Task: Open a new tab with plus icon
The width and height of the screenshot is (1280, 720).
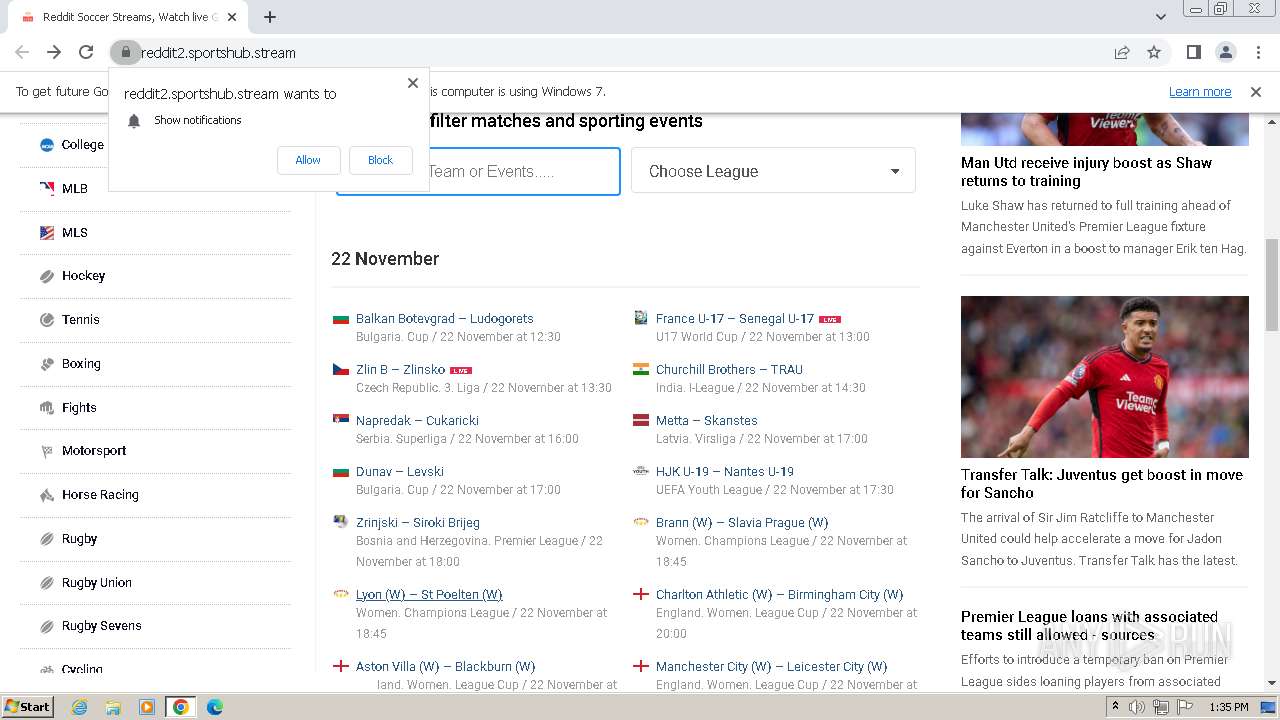Action: [x=270, y=17]
